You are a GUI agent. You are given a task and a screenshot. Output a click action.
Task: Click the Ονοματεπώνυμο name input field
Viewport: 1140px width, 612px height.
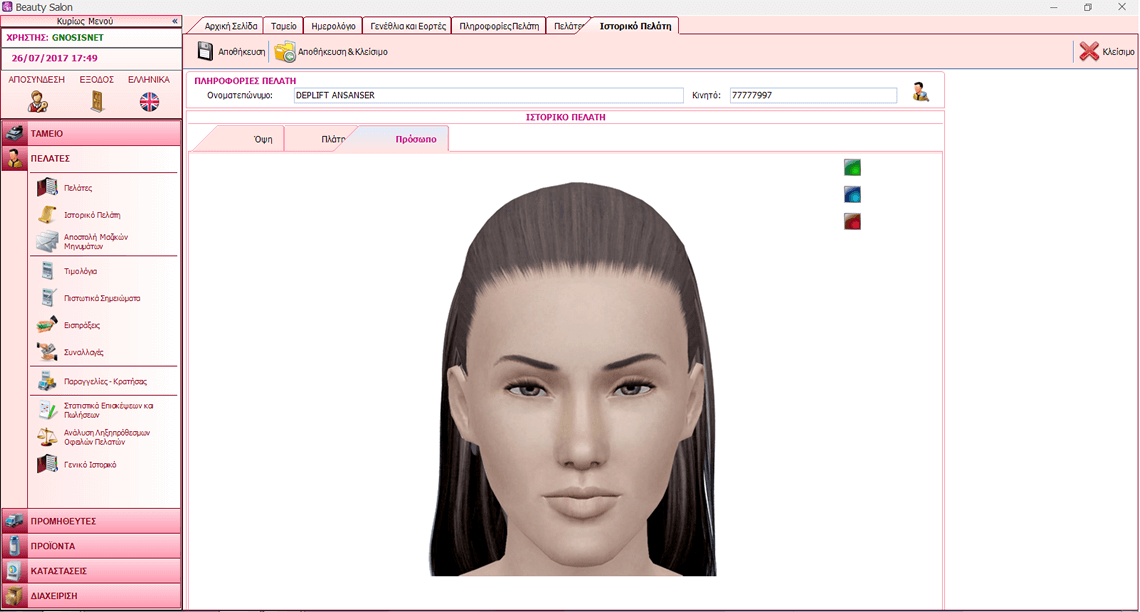[x=487, y=96]
